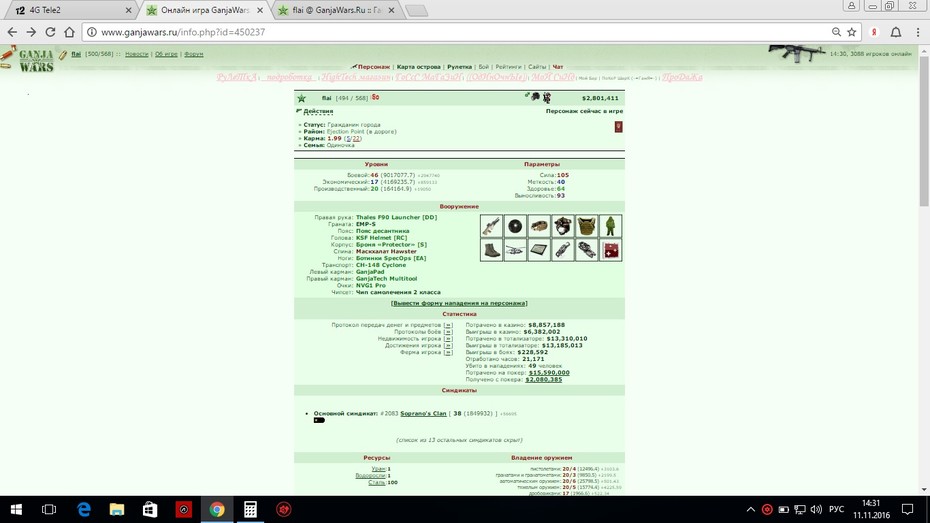Viewport: 930px width, 523px height.
Task: Click the Thales F90 Launcher weapon thumbnail
Action: click(491, 226)
